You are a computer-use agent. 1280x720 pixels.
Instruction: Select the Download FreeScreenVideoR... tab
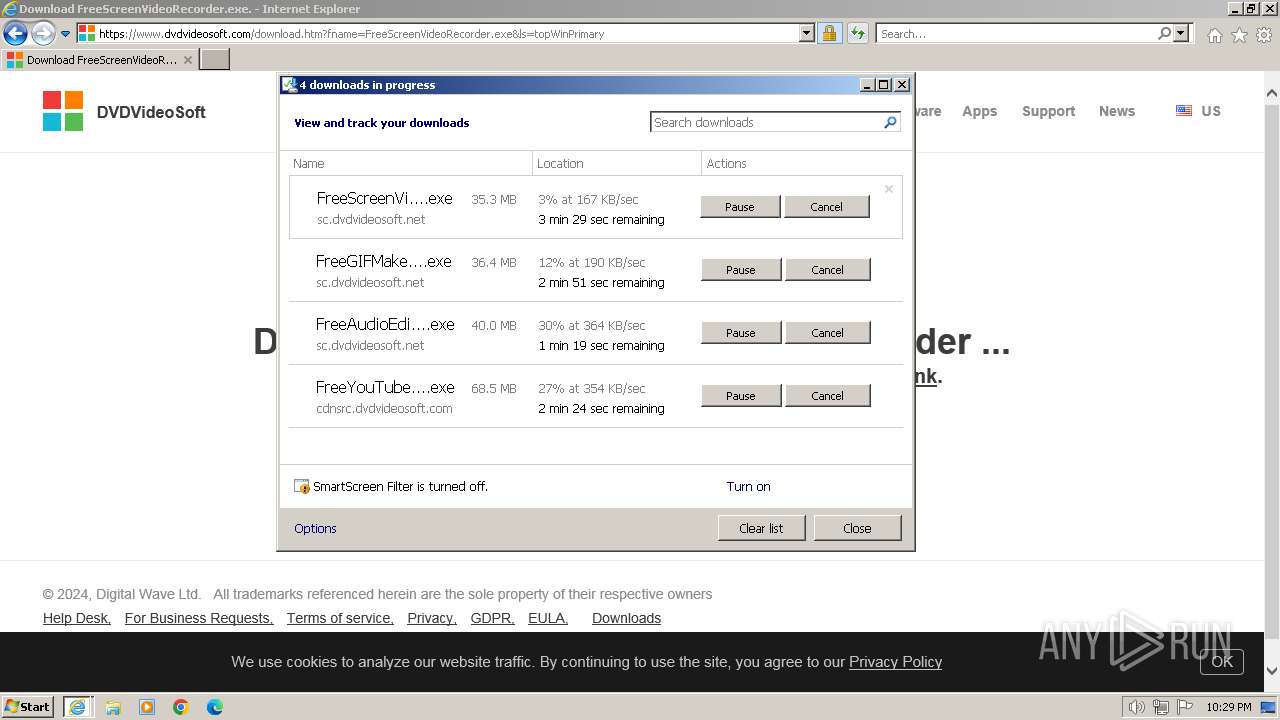[99, 59]
